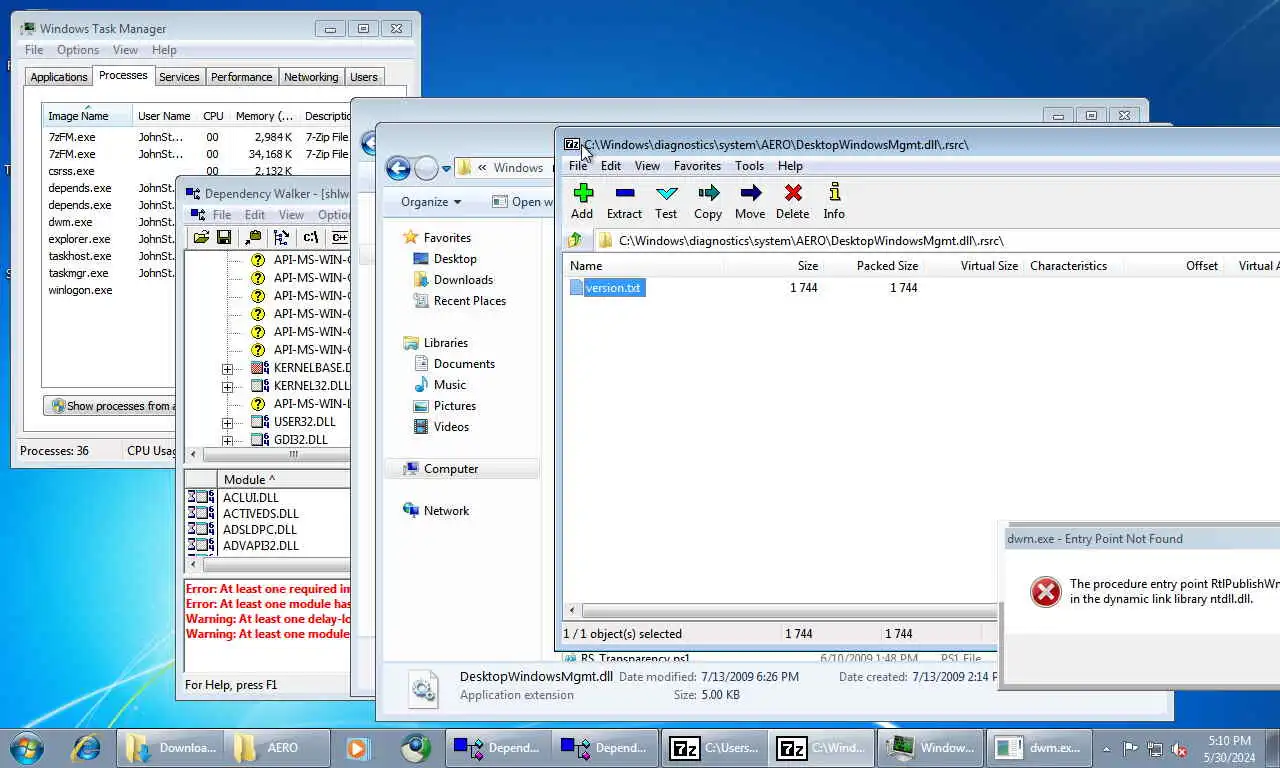1280x768 pixels.
Task: Toggle undecorate C++ functions icon in Dependency Walker
Action: (340, 237)
